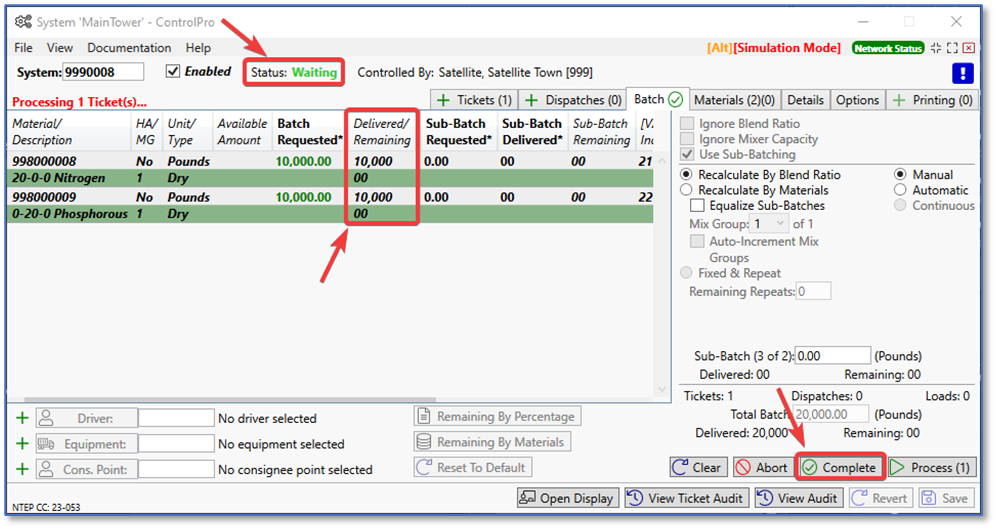Toggle the Enabled checkbox
Screen dimensions: 996x529
tap(173, 72)
